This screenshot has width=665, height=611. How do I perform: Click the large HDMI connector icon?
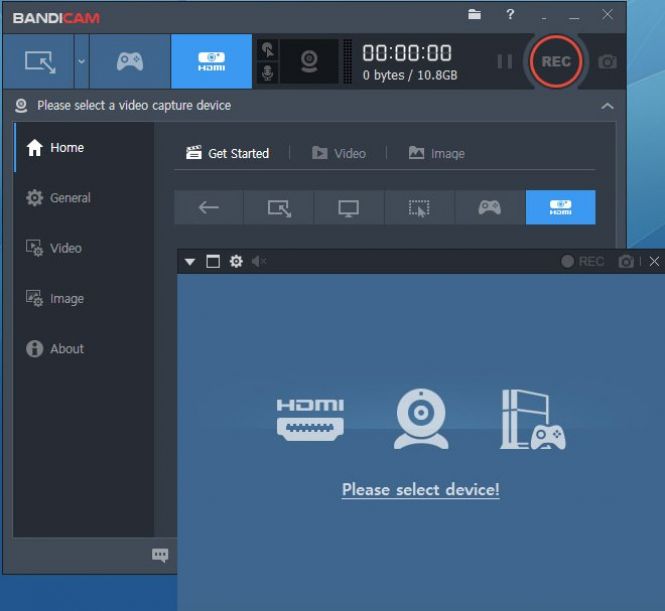310,419
